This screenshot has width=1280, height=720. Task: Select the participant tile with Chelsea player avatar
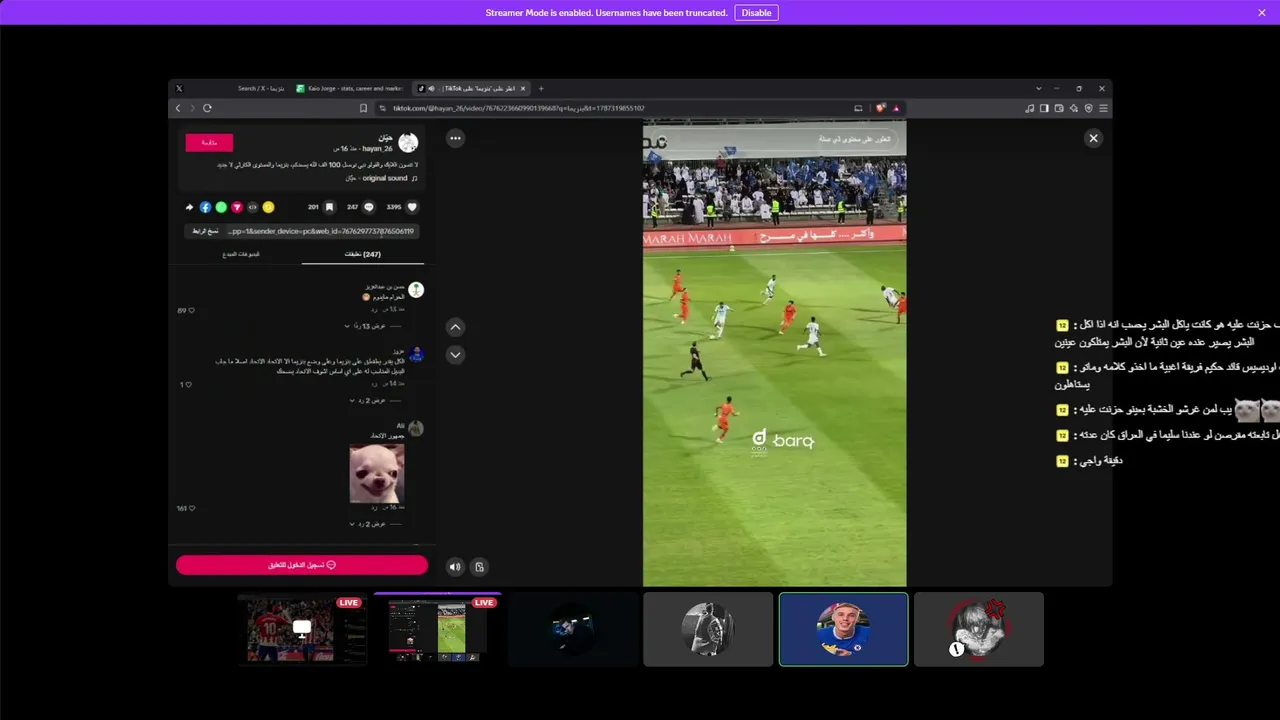(843, 629)
